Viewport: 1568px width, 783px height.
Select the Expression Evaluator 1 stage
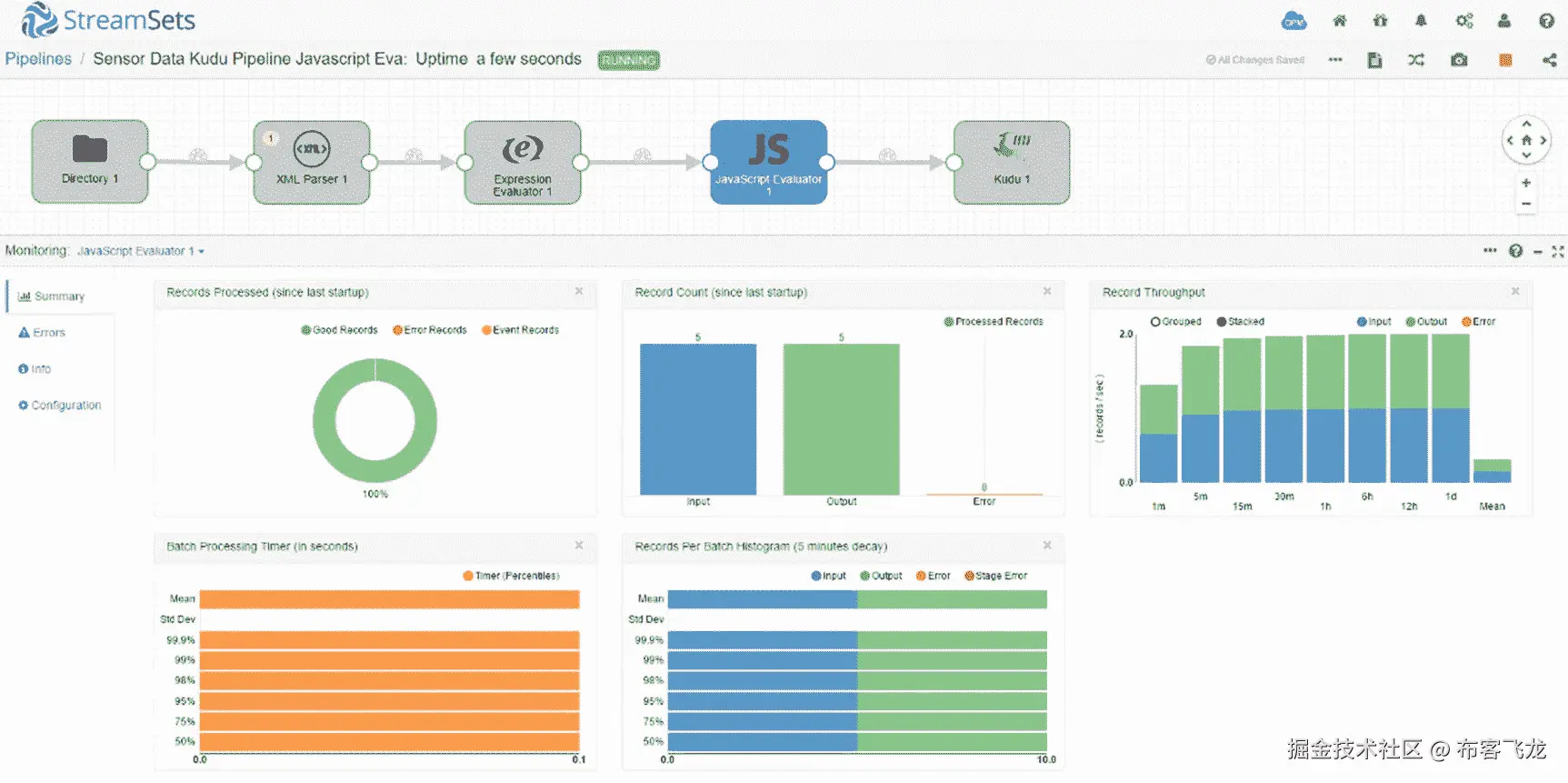(523, 162)
